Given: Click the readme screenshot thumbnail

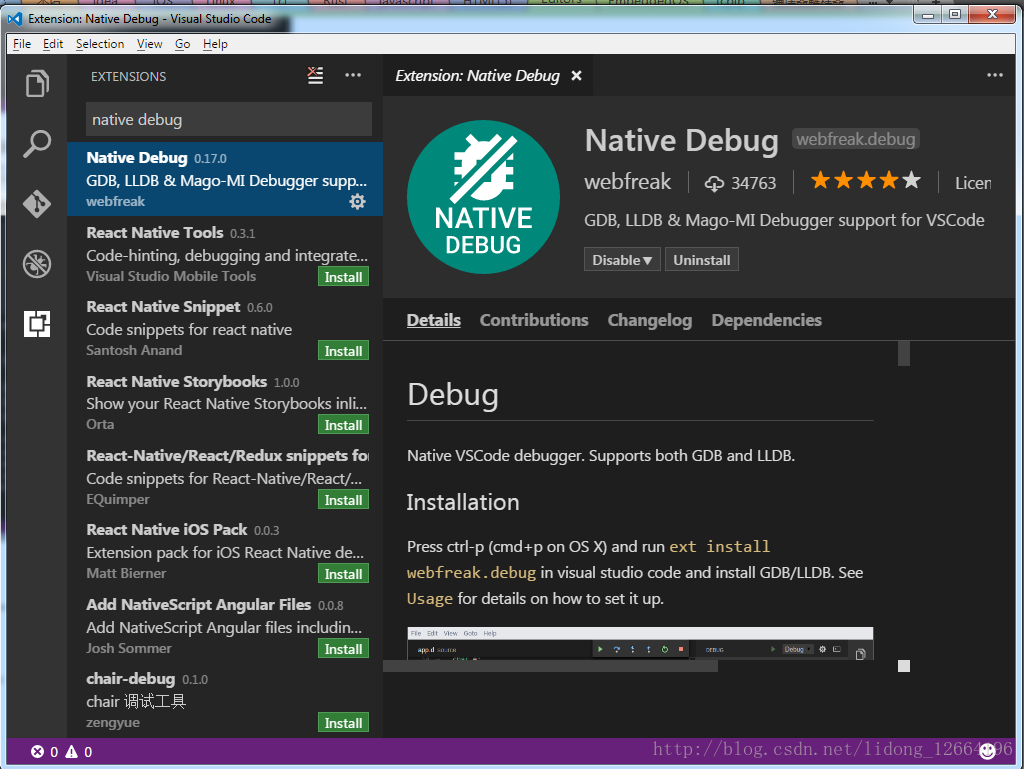Looking at the screenshot, I should pyautogui.click(x=640, y=643).
